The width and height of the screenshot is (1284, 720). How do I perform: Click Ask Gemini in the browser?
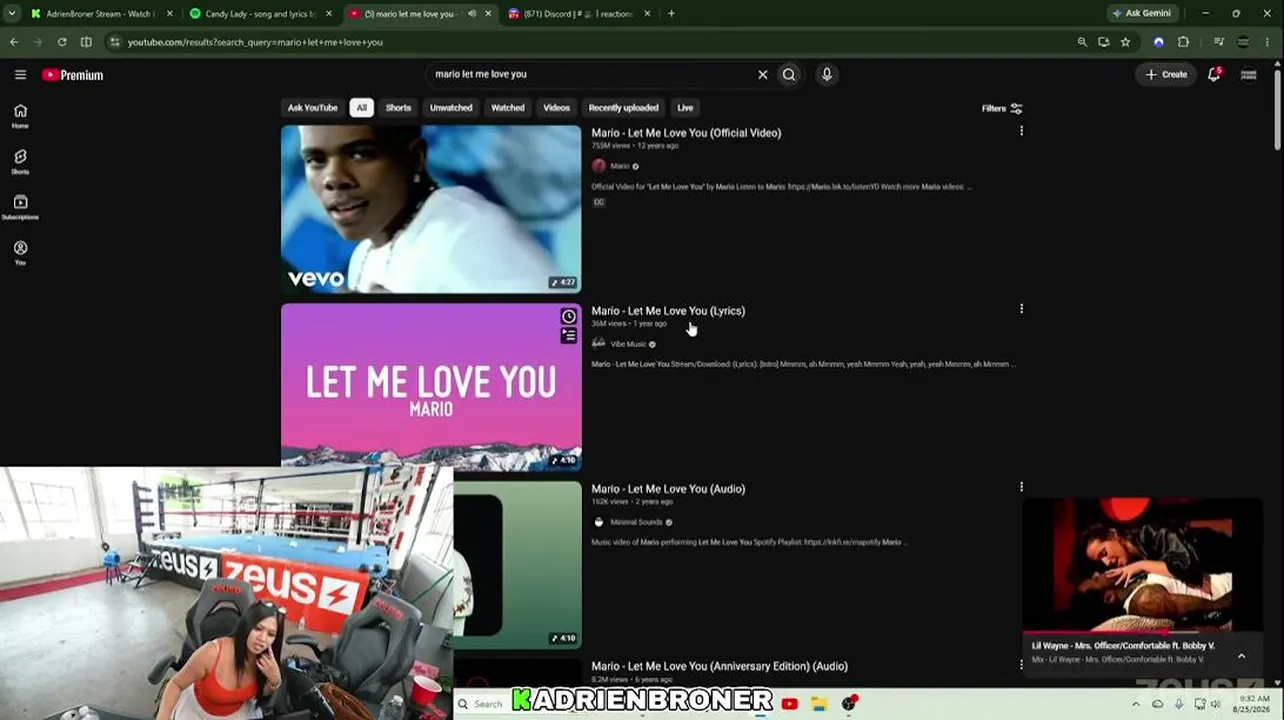[x=1141, y=14]
